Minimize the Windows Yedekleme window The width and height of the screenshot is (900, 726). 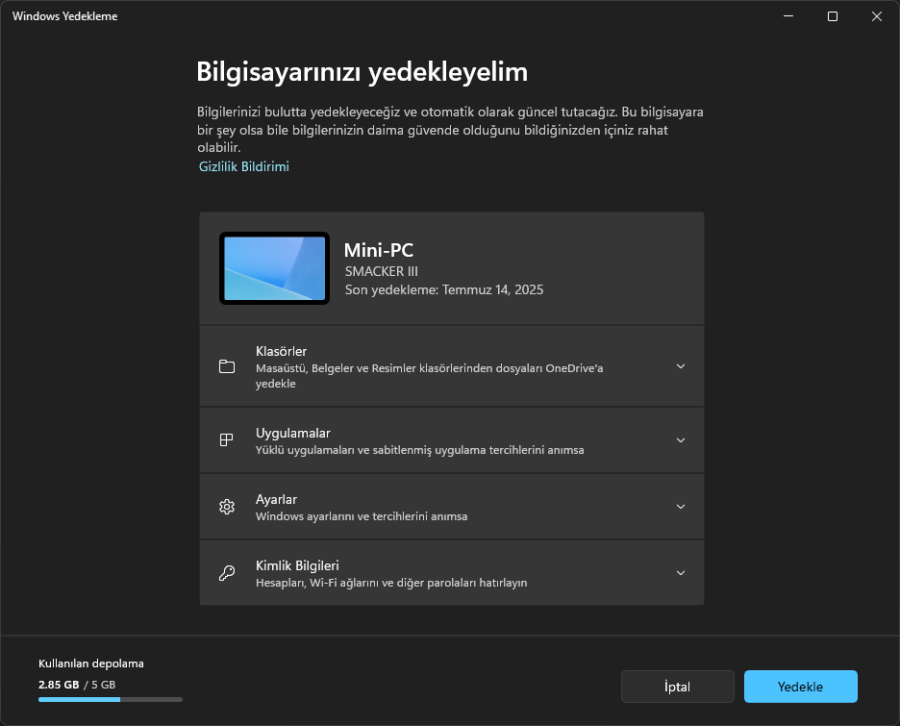tap(788, 16)
